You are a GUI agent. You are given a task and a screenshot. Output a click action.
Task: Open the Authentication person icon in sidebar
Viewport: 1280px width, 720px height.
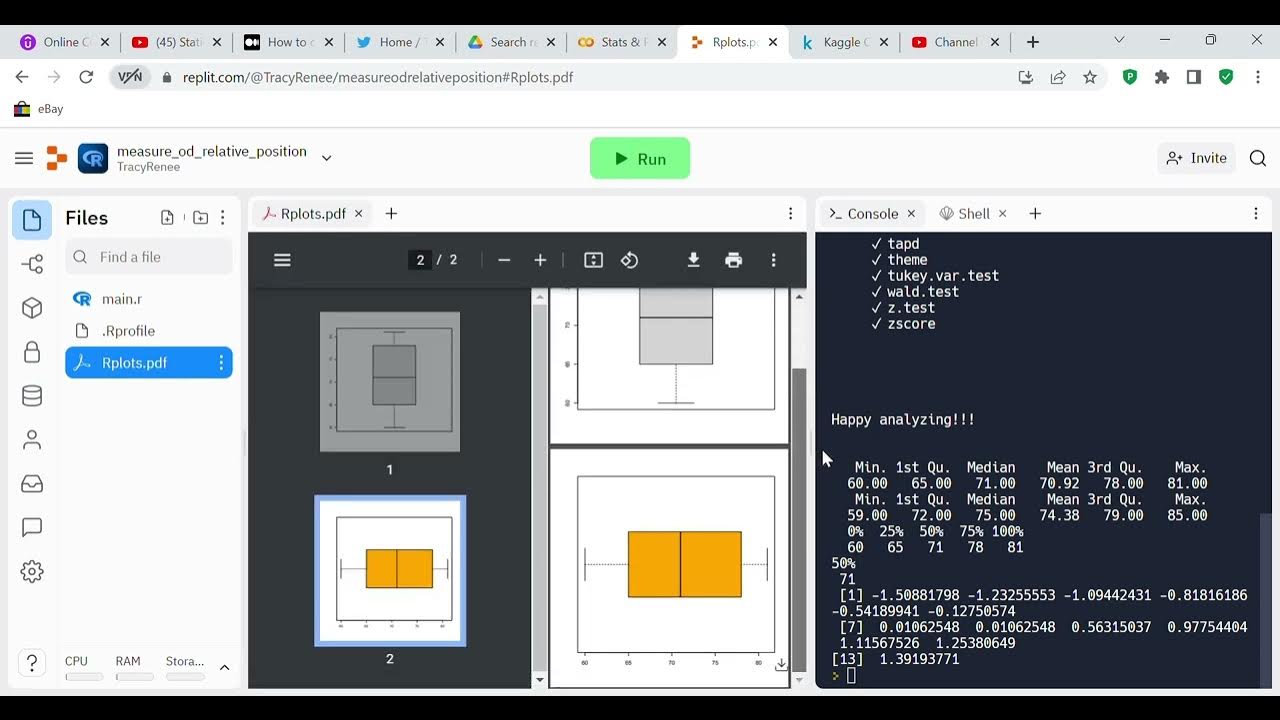[32, 440]
